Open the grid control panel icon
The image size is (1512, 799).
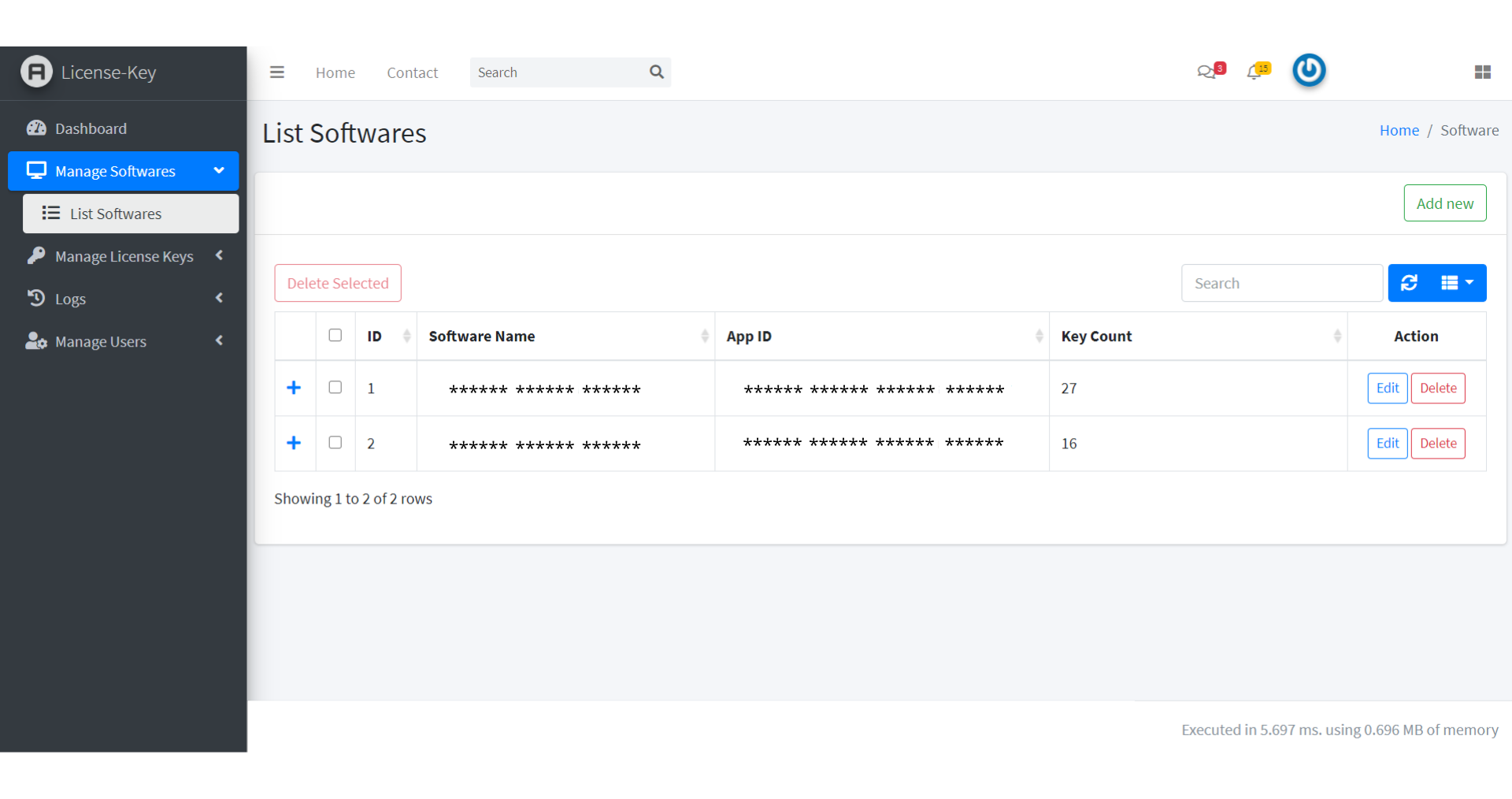(x=1482, y=72)
